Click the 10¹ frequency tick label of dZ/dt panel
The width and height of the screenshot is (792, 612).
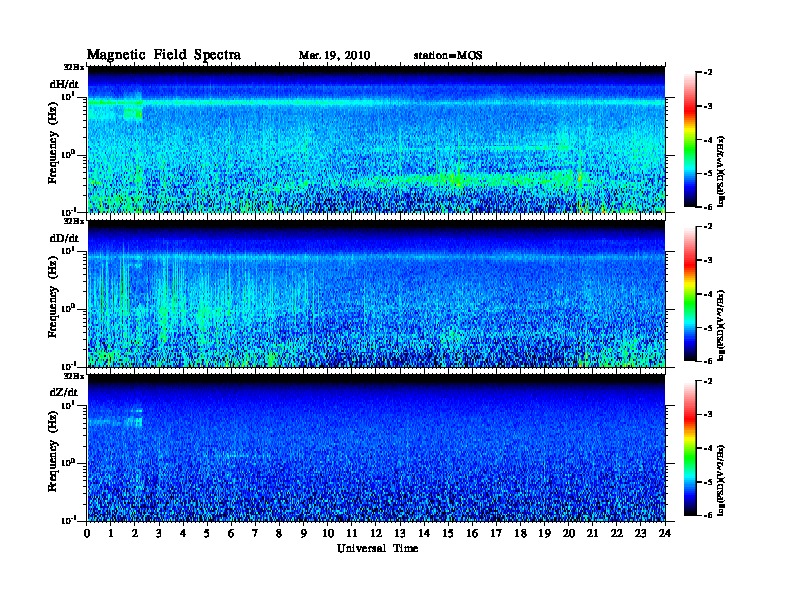68,405
